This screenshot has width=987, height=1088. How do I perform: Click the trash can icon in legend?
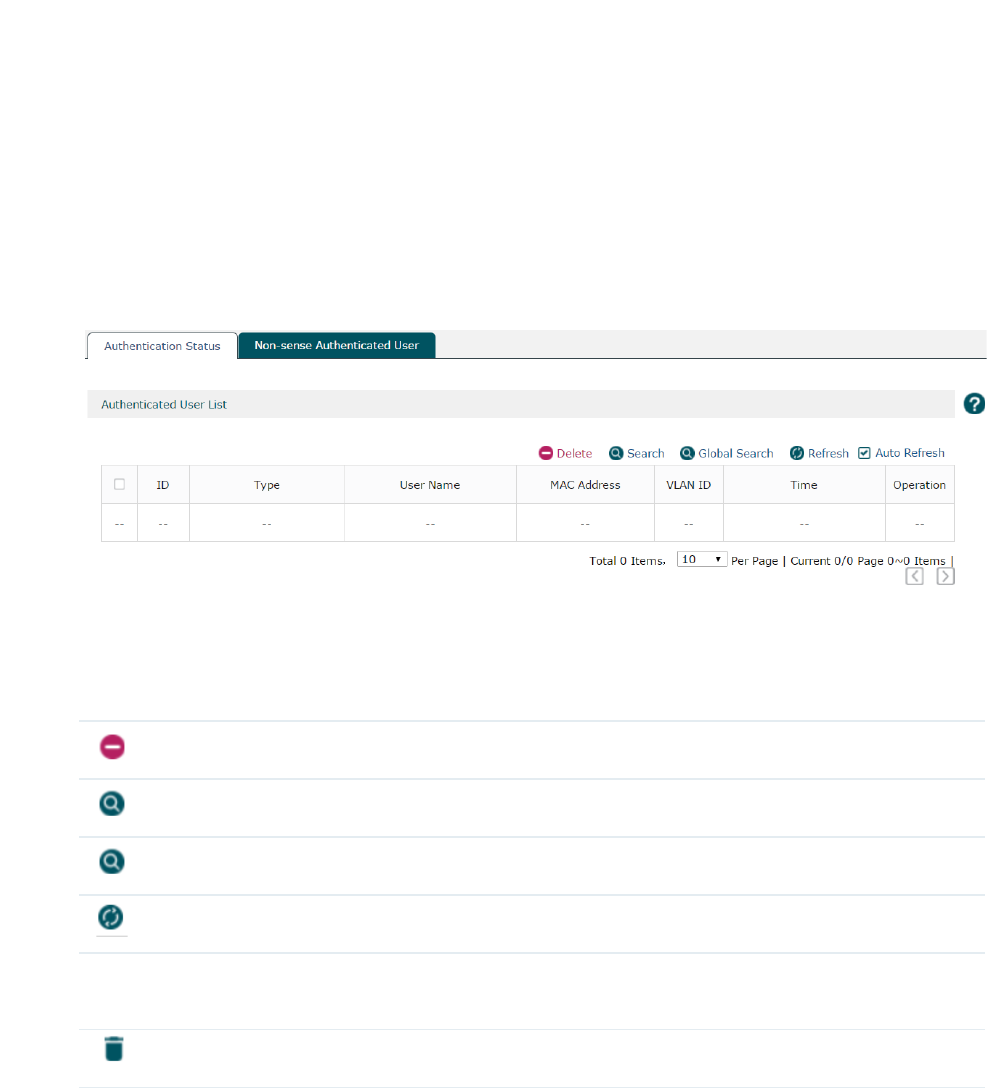(x=114, y=1048)
